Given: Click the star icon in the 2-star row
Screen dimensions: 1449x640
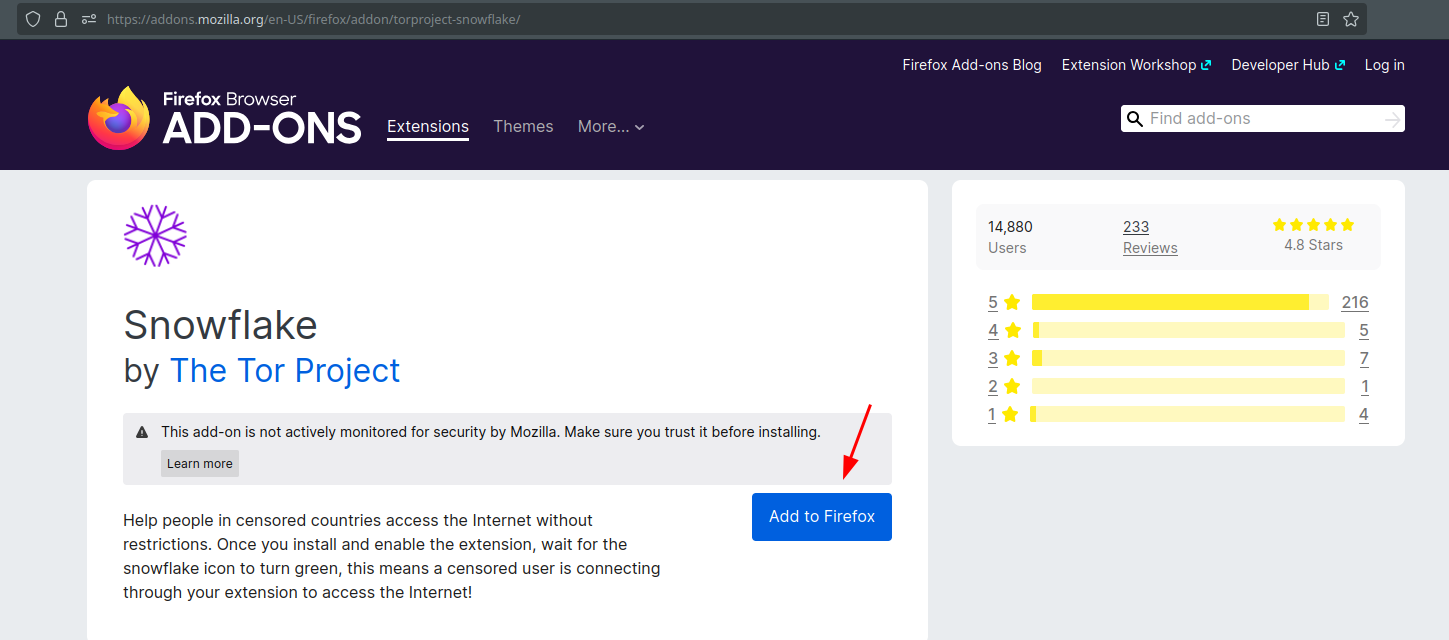Looking at the screenshot, I should (x=1012, y=386).
